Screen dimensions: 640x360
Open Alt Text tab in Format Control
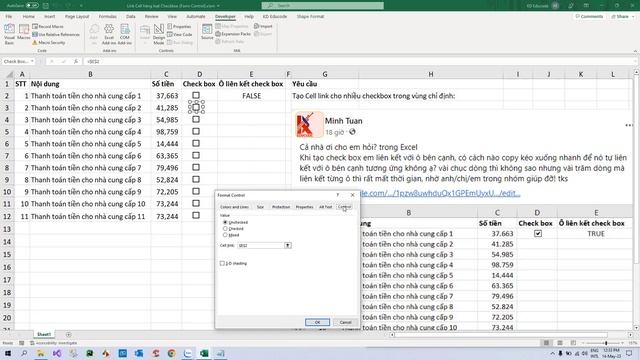325,207
